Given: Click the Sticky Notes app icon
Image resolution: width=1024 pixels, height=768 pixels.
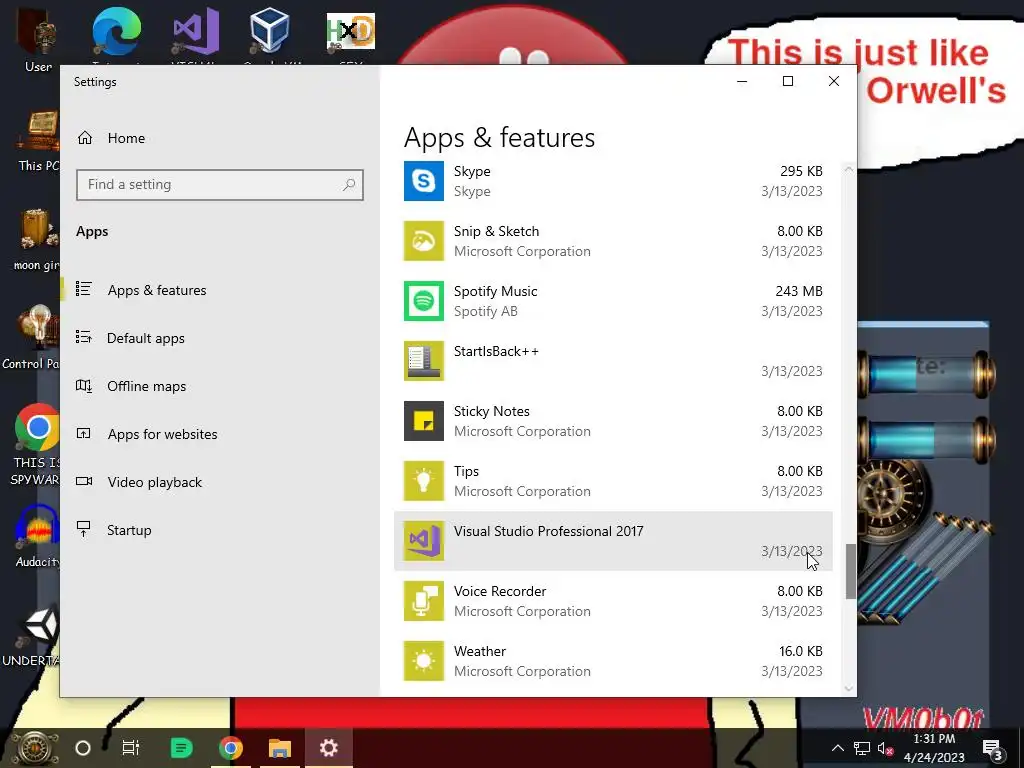Looking at the screenshot, I should pyautogui.click(x=424, y=421).
